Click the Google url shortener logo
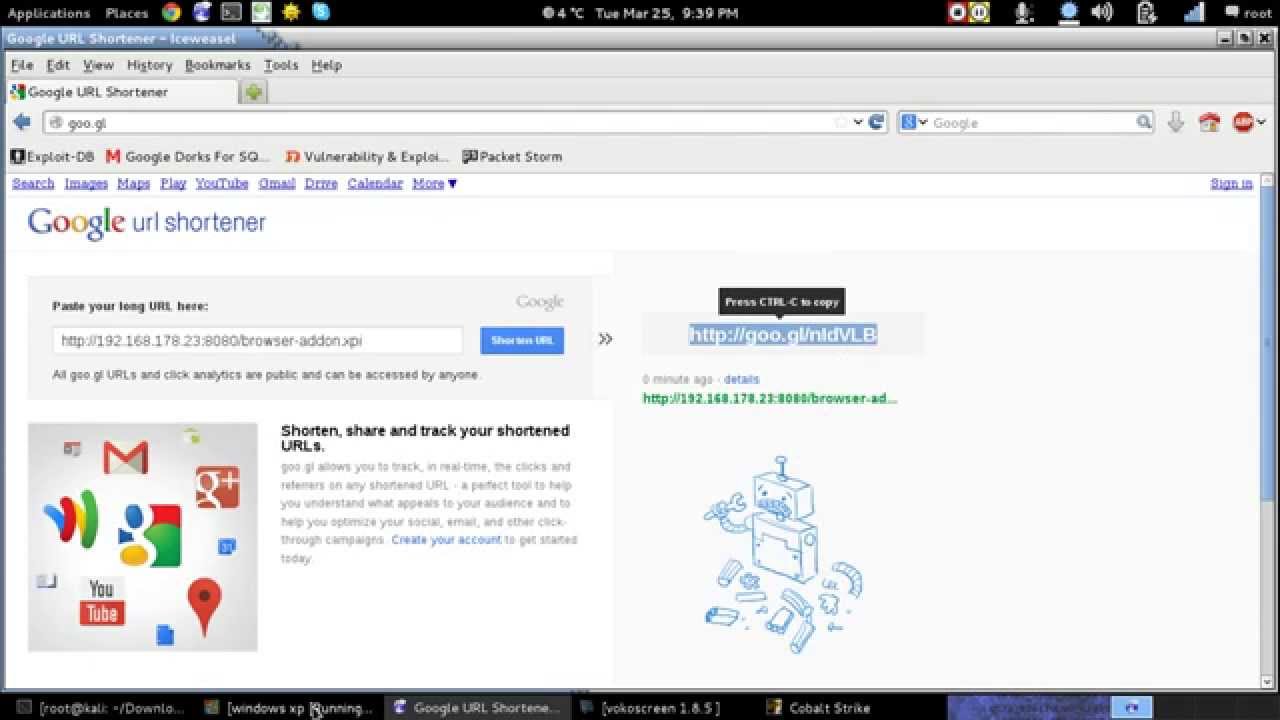 pyautogui.click(x=147, y=222)
